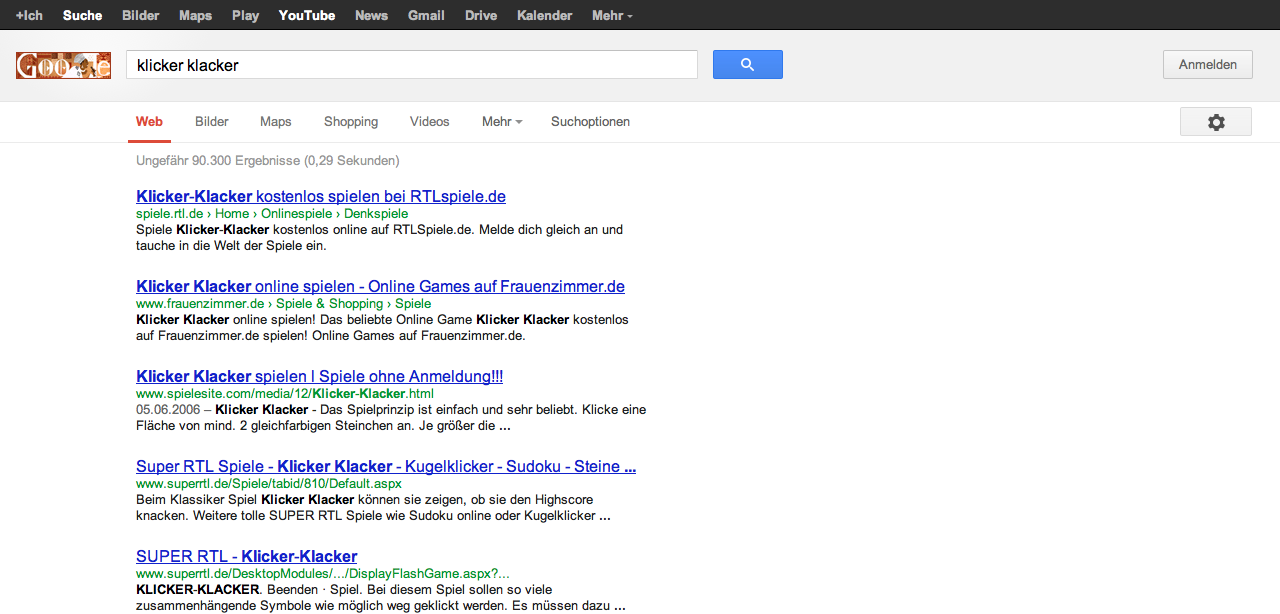Click the blue magnifier search button
The image size is (1280, 614).
point(747,65)
